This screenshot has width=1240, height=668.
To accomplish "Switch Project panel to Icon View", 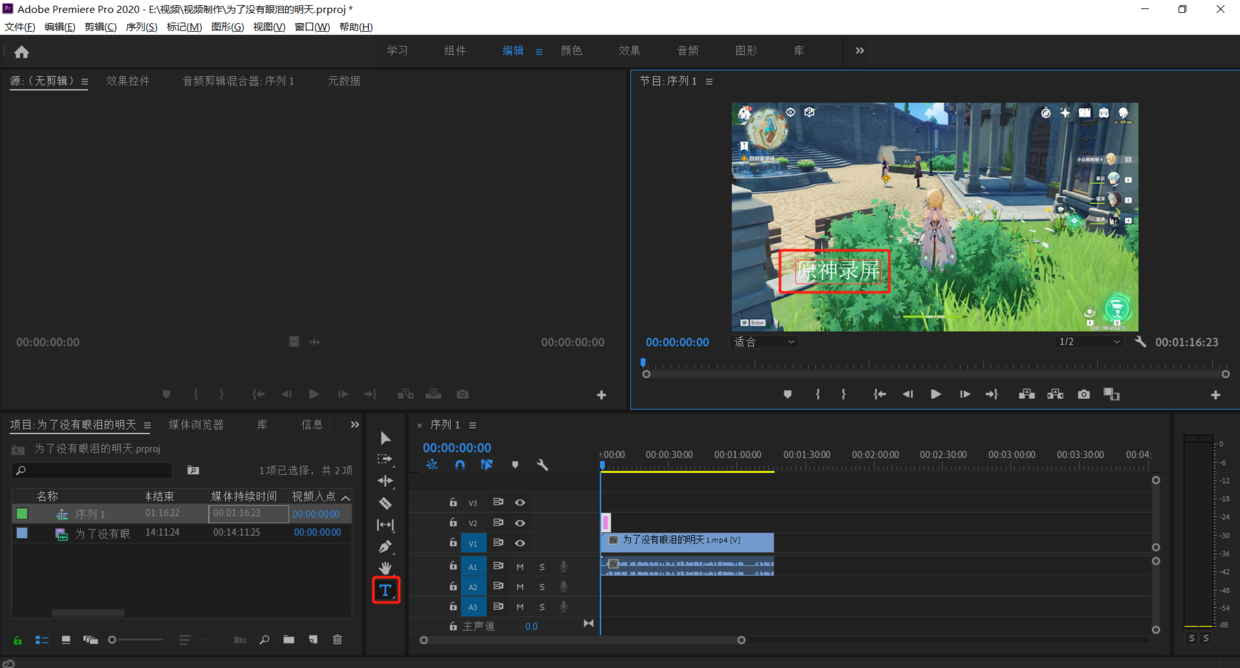I will point(66,640).
